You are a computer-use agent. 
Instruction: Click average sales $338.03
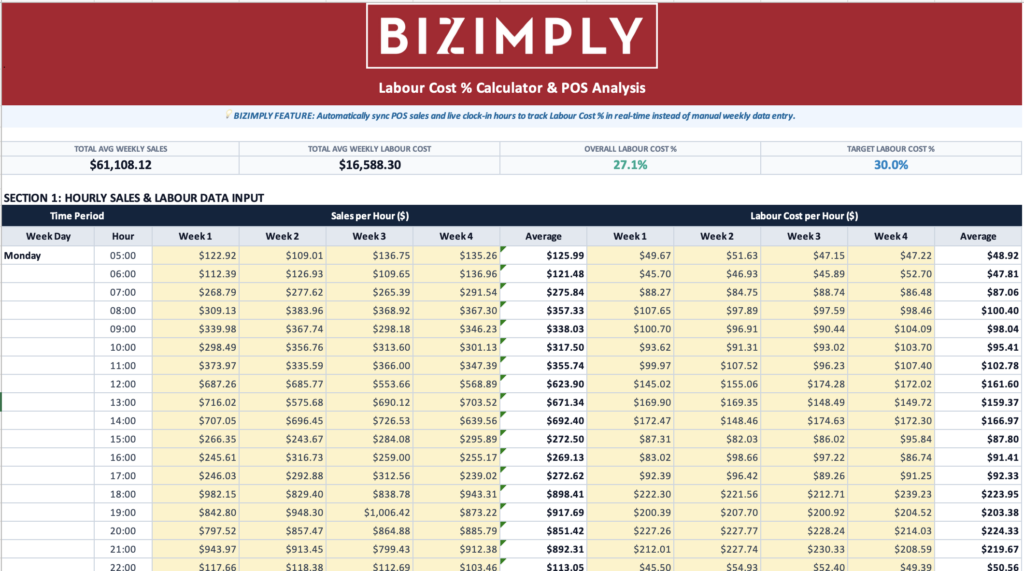(543, 329)
